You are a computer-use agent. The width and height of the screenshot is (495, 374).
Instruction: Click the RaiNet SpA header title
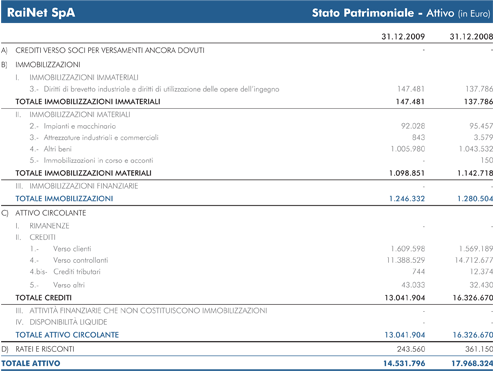41,13
